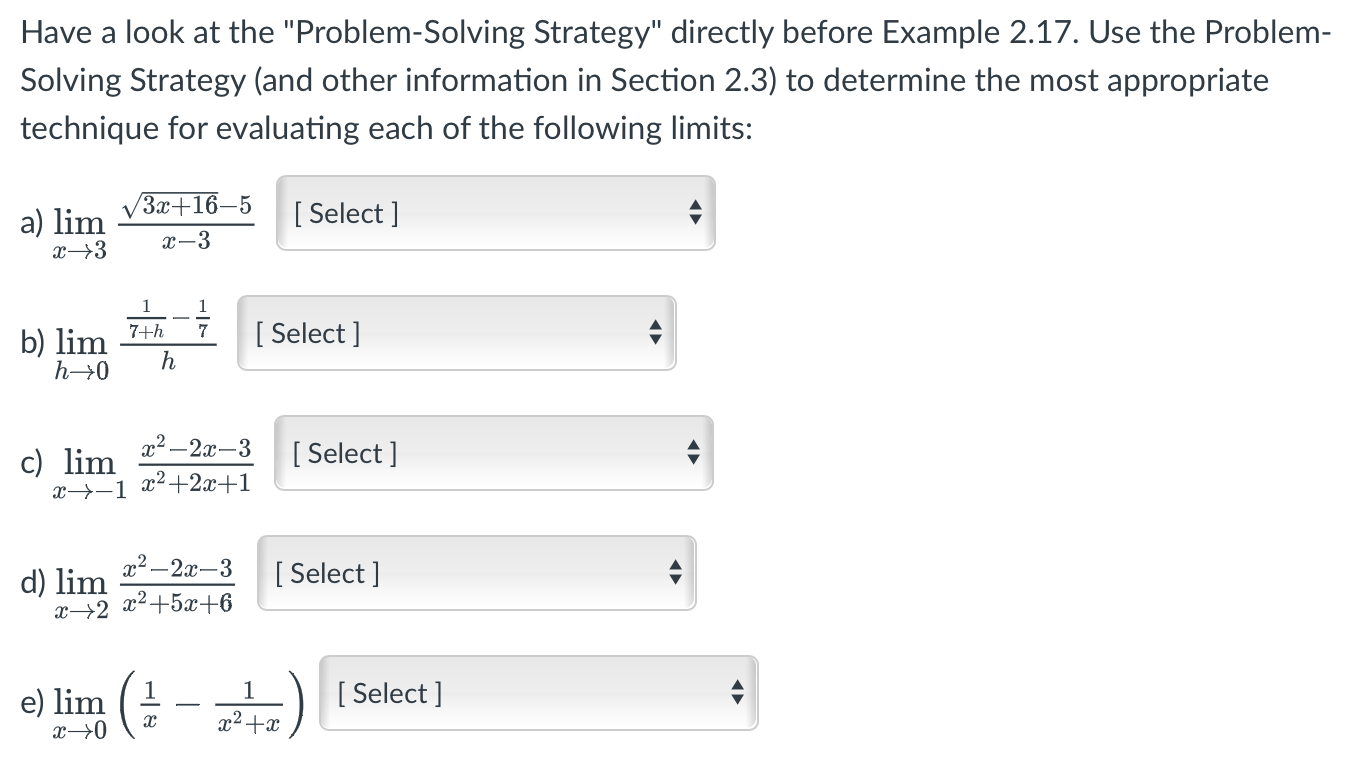Click the parenthesized expression in part e

click(210, 697)
